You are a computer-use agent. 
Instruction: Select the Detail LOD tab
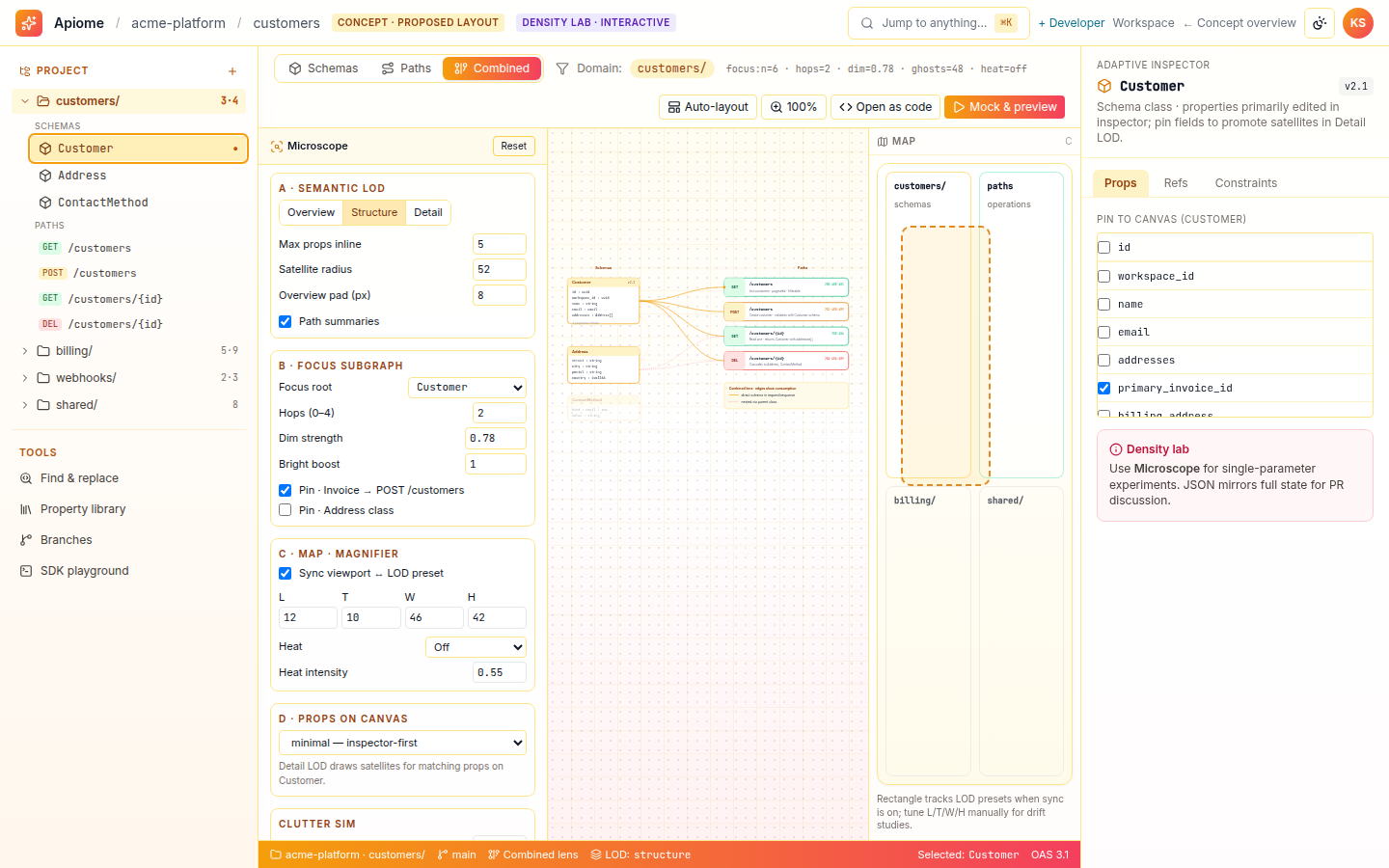428,213
